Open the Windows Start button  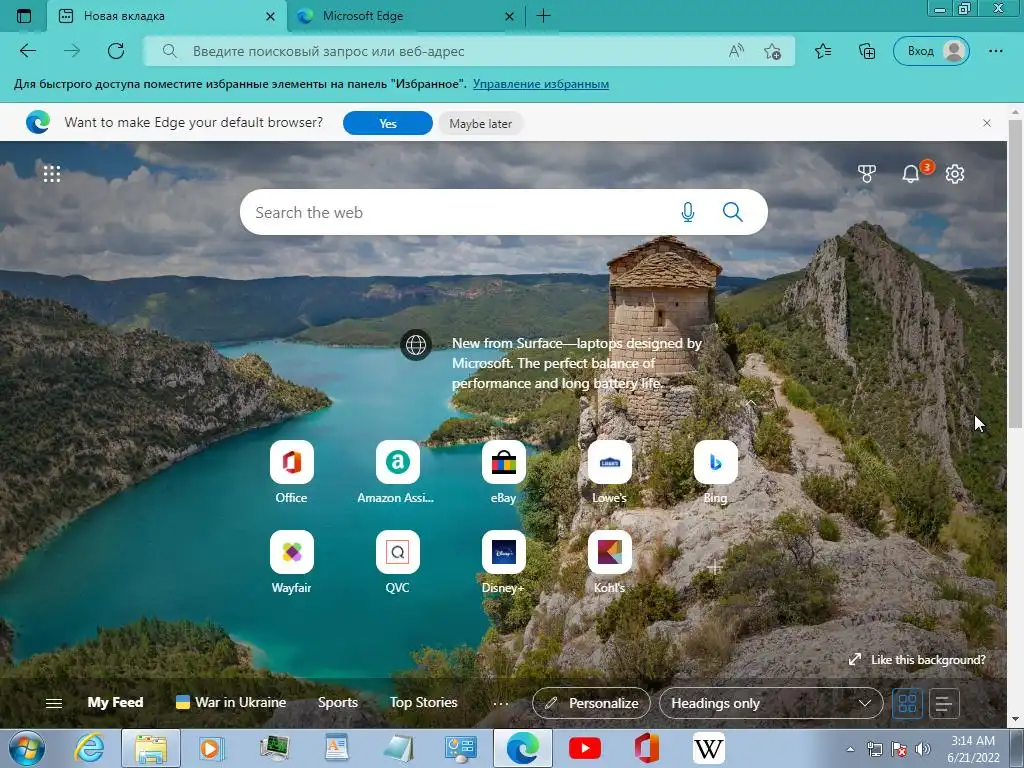[x=27, y=749]
